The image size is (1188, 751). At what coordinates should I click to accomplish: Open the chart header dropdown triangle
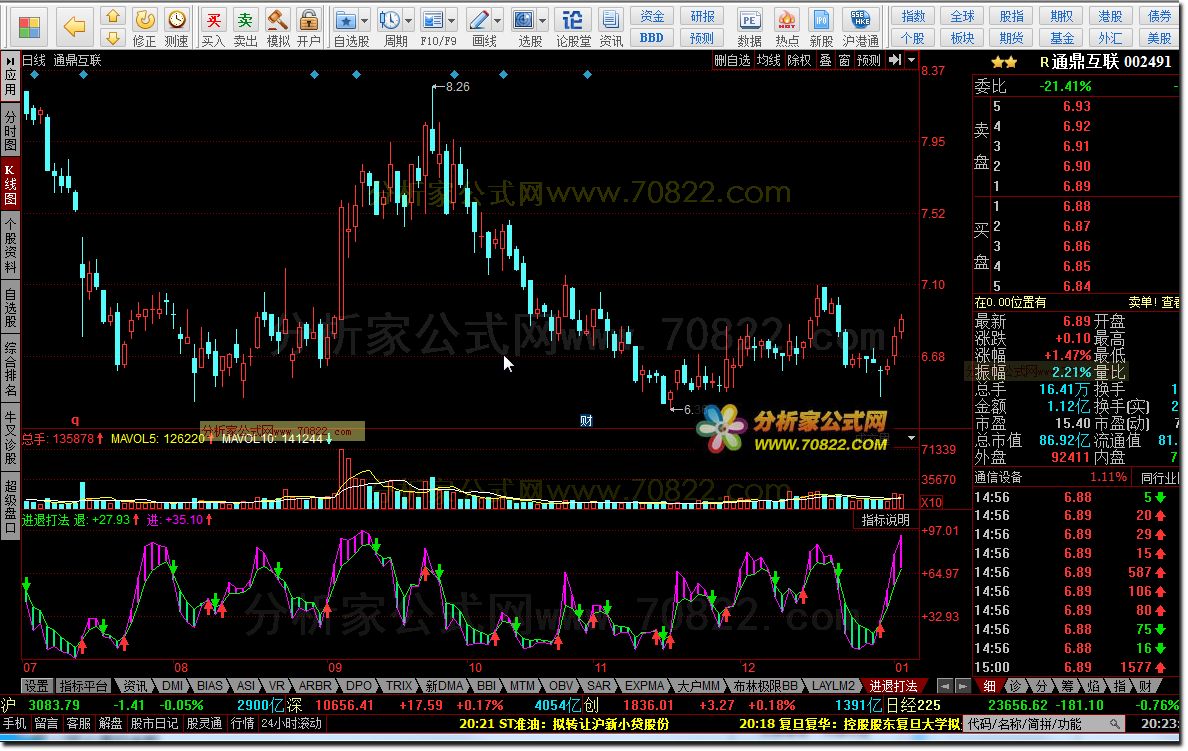tap(911, 60)
